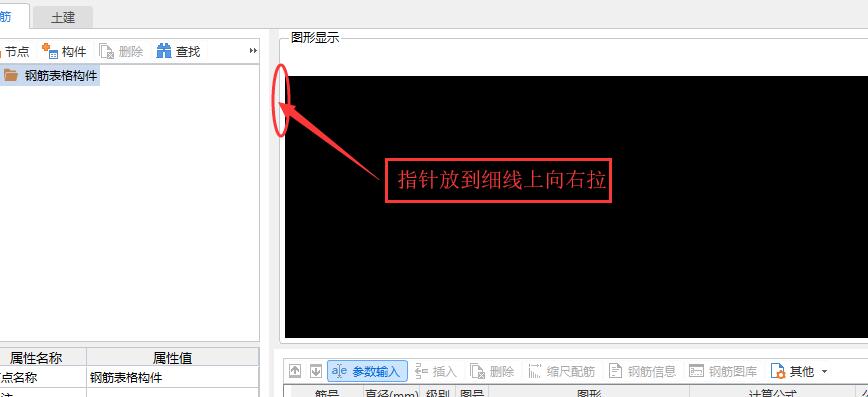The image size is (868, 397).
Task: Click the 属性值 column header
Action: pos(172,358)
